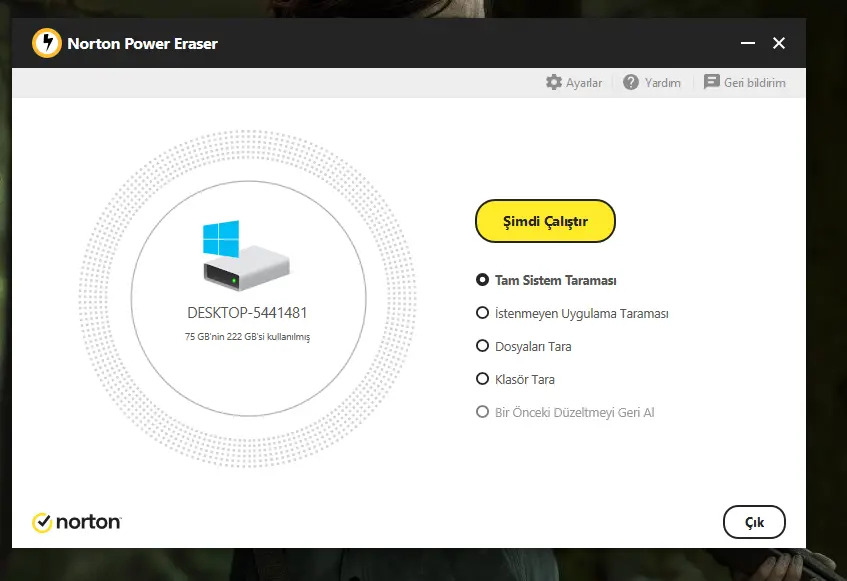This screenshot has height=581, width=847.
Task: Close the Norton Power Eraser window
Action: point(778,43)
